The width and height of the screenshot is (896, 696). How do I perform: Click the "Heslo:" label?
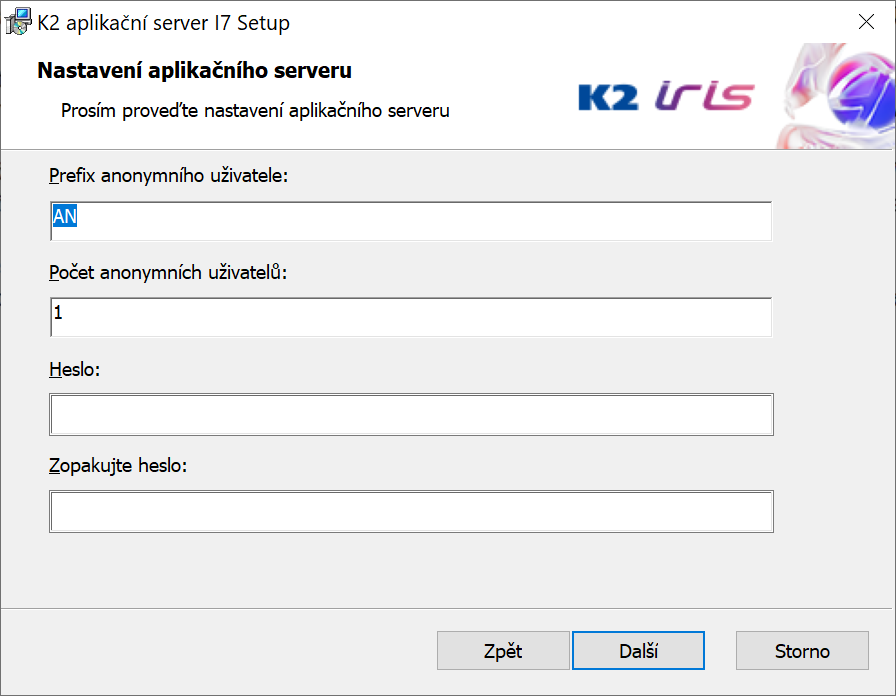click(75, 369)
